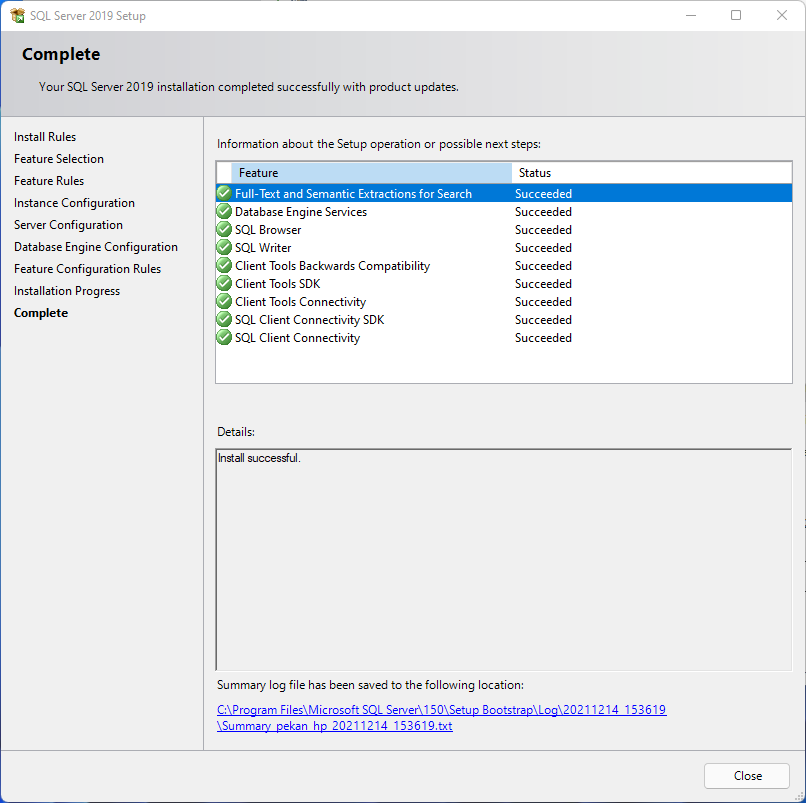806x803 pixels.
Task: Select Feature Configuration Rules step
Action: click(x=87, y=269)
